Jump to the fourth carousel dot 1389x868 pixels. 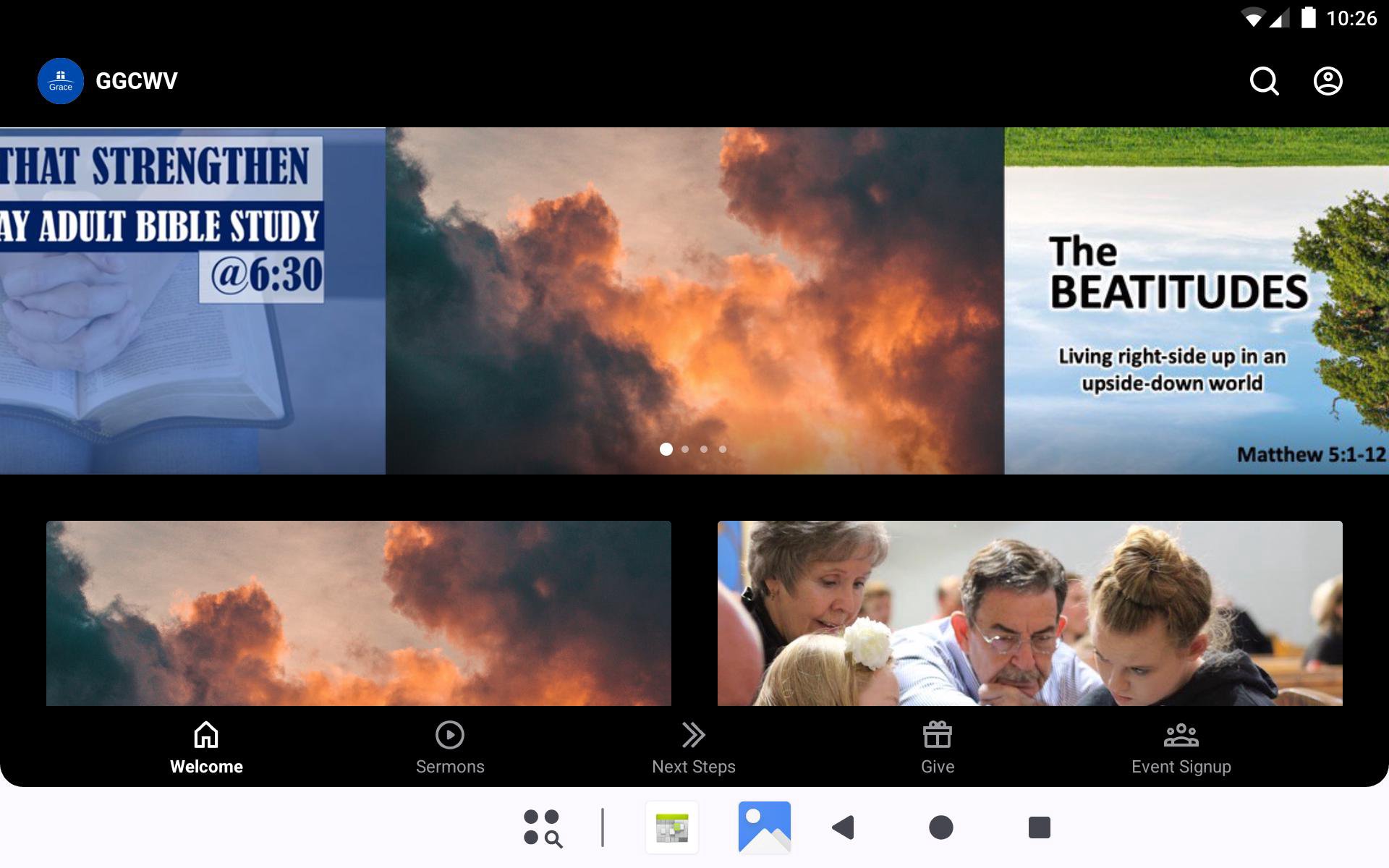tap(723, 449)
